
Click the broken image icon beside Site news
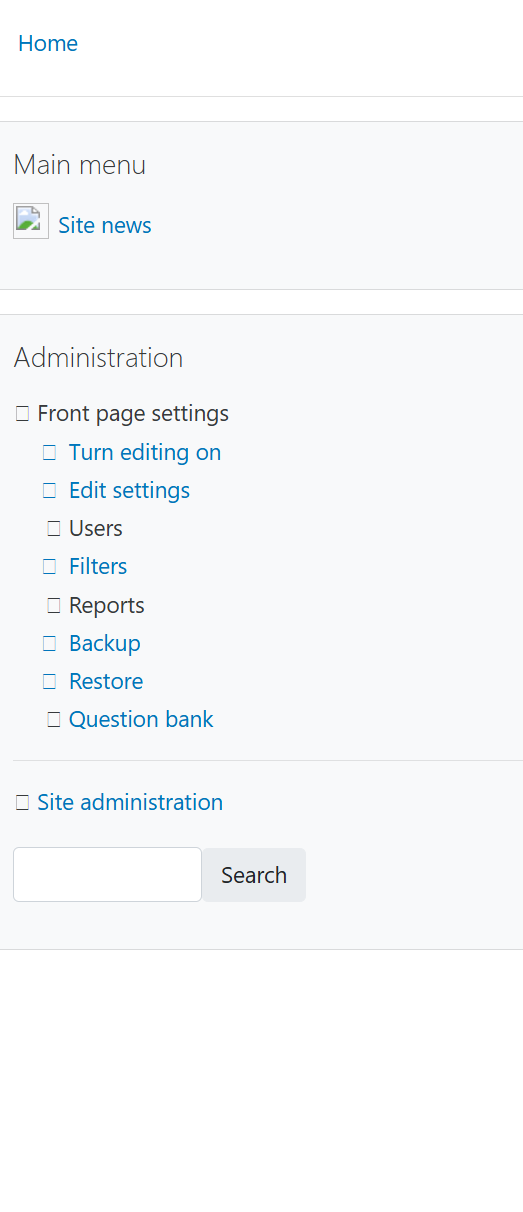(31, 221)
